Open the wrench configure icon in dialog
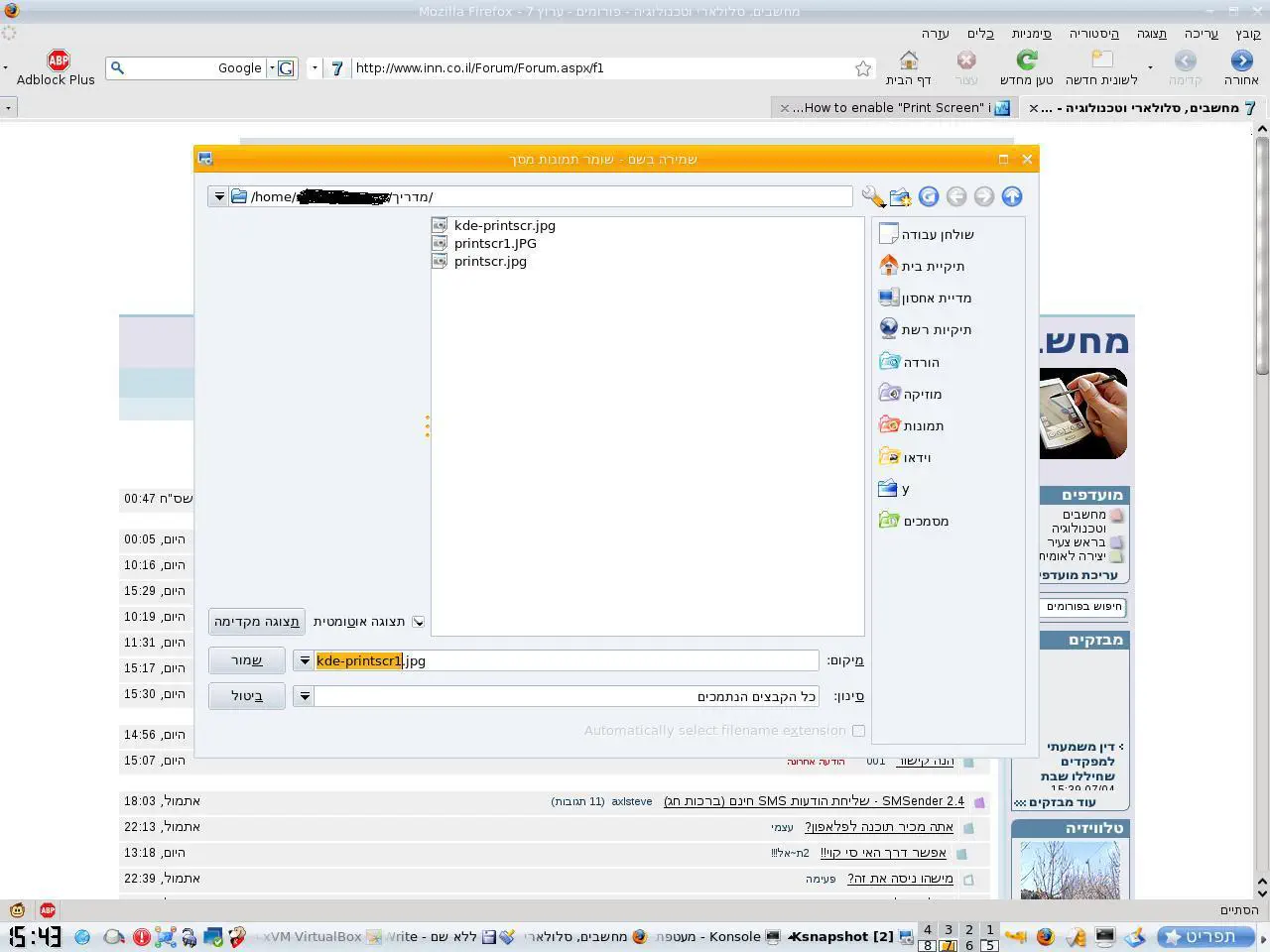The image size is (1270, 952). pos(872,196)
